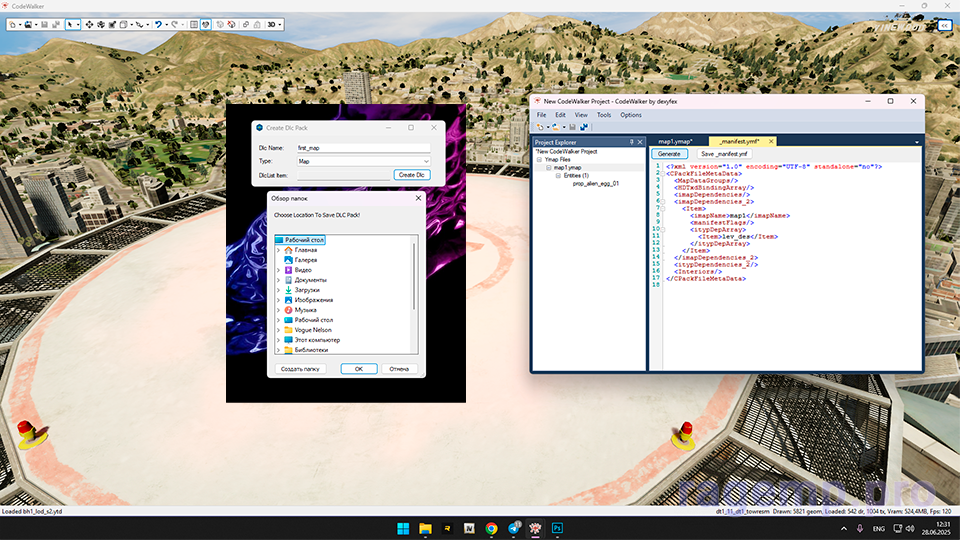Click the grayed paste icon in toolbar
Viewport: 960px width, 540px height.
257,24
